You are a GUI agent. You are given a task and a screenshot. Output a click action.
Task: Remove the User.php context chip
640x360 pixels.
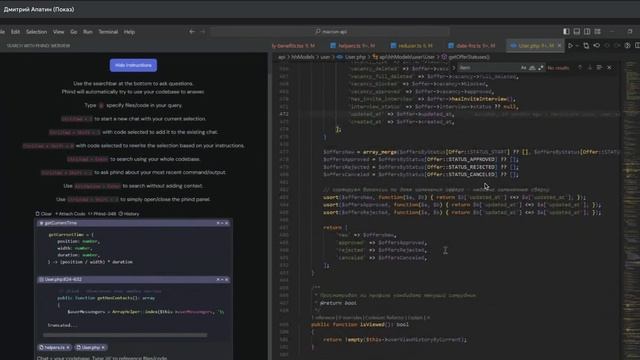tap(103, 347)
